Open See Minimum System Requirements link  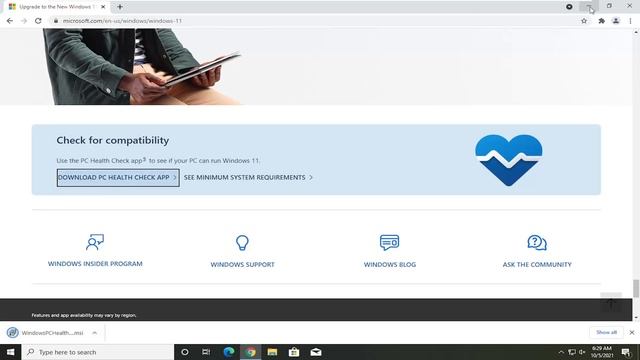tap(248, 178)
